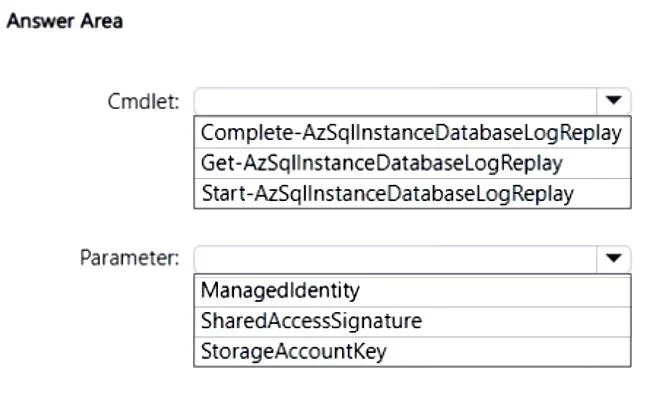This screenshot has width=656, height=398.
Task: Choose SharedAccessSignature in the Parameter list
Action: pyautogui.click(x=413, y=321)
